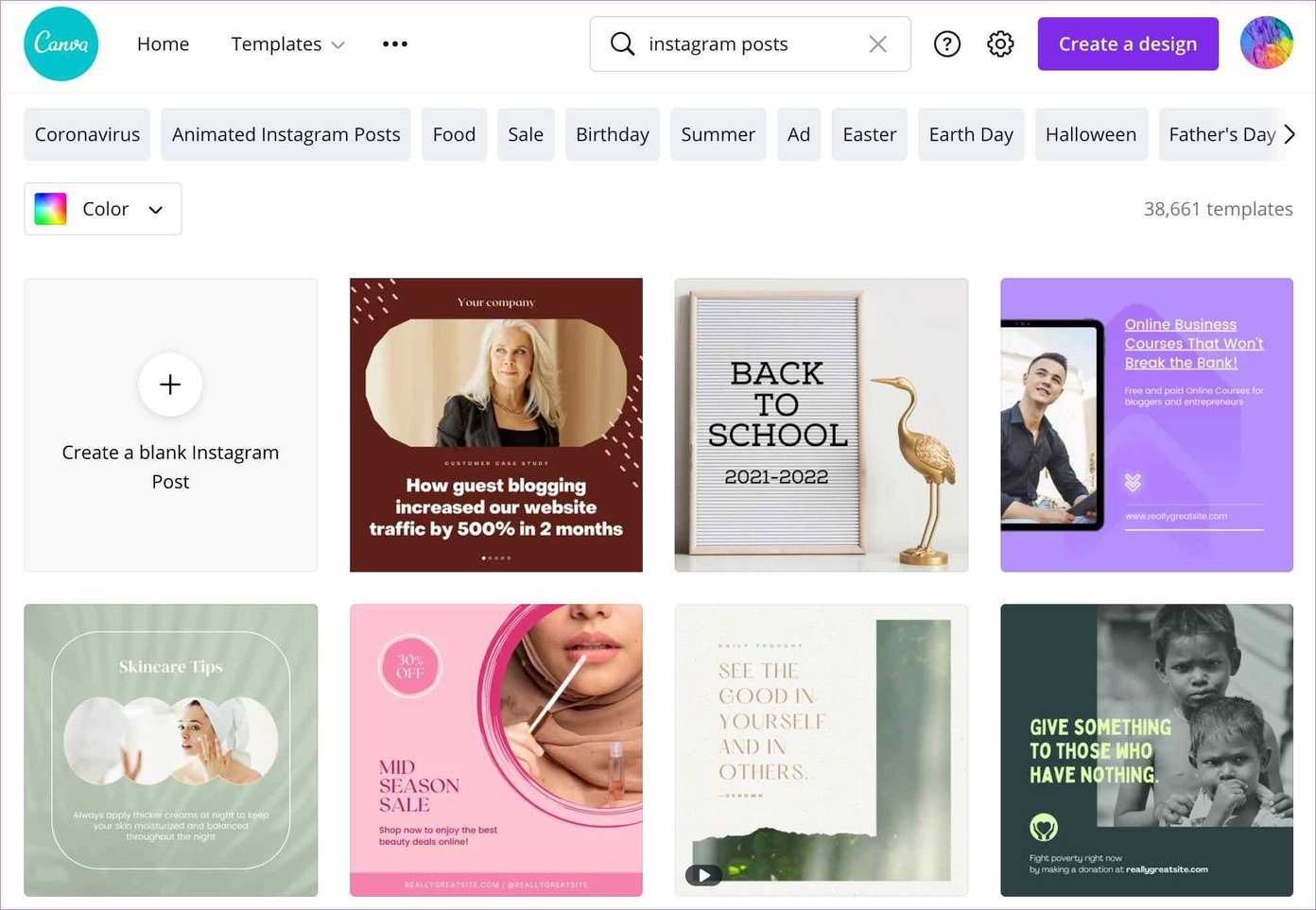Open the Color filter dropdown

[103, 209]
